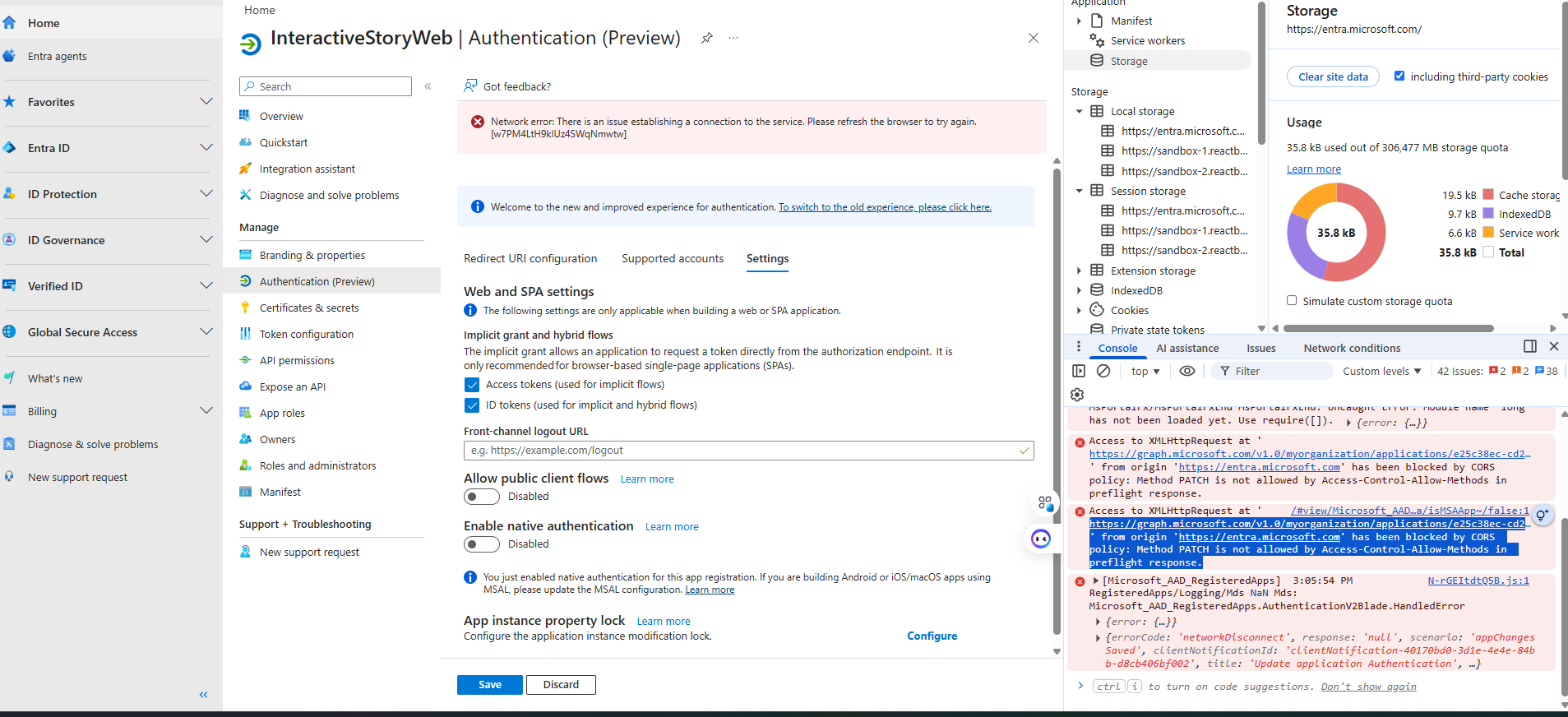The width and height of the screenshot is (1568, 717).
Task: Switch to the Supported accounts tab
Action: click(x=673, y=258)
